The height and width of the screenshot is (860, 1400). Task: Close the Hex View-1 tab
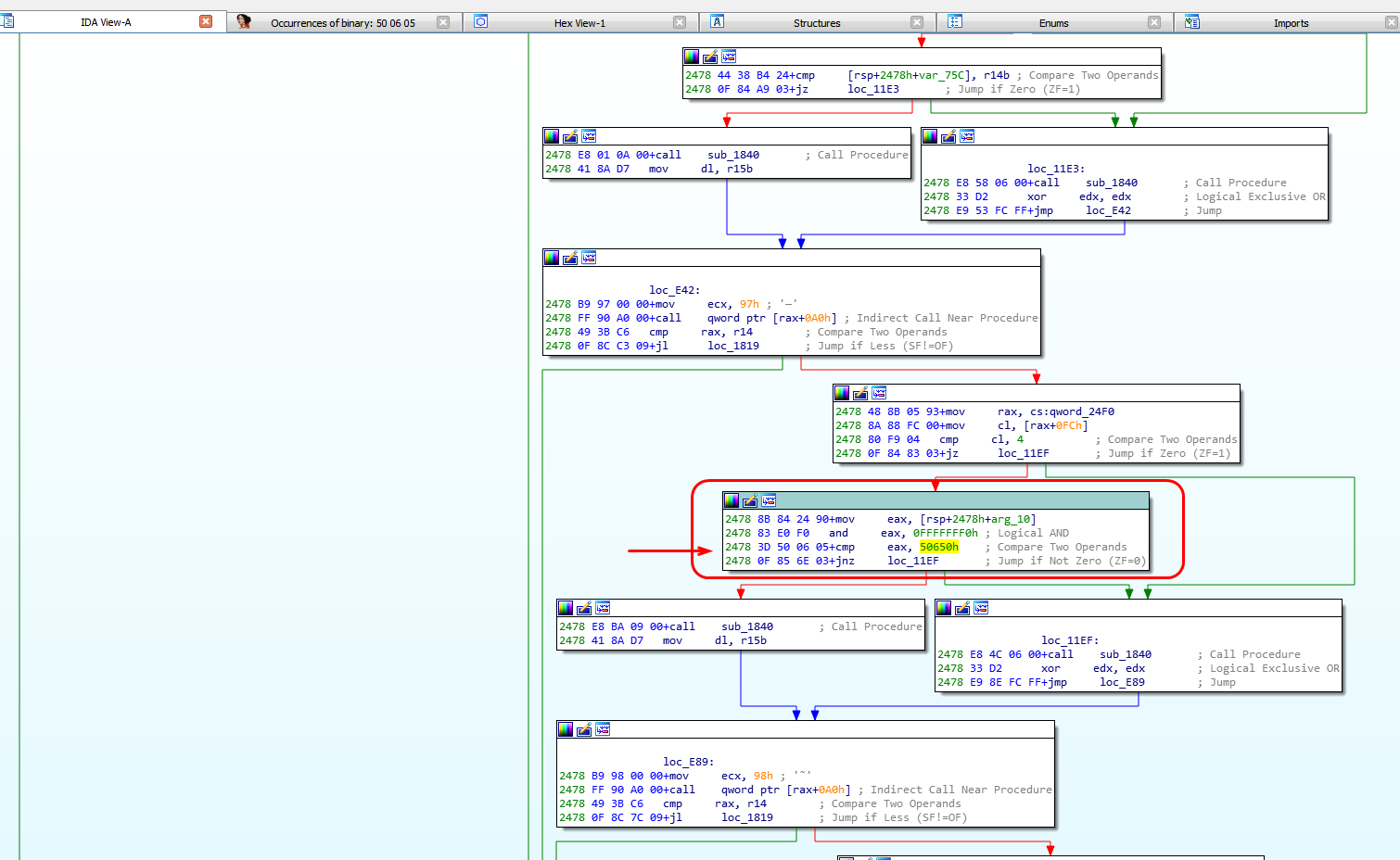click(680, 22)
